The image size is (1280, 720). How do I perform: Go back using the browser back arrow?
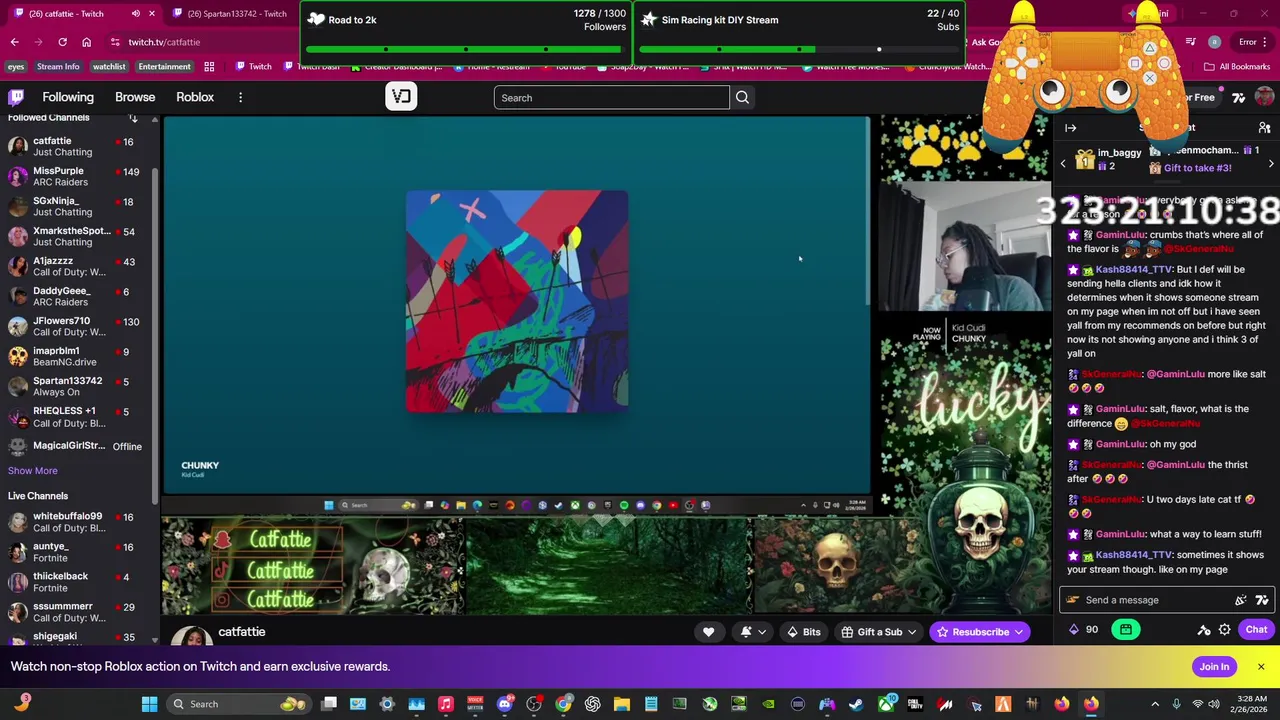14,42
